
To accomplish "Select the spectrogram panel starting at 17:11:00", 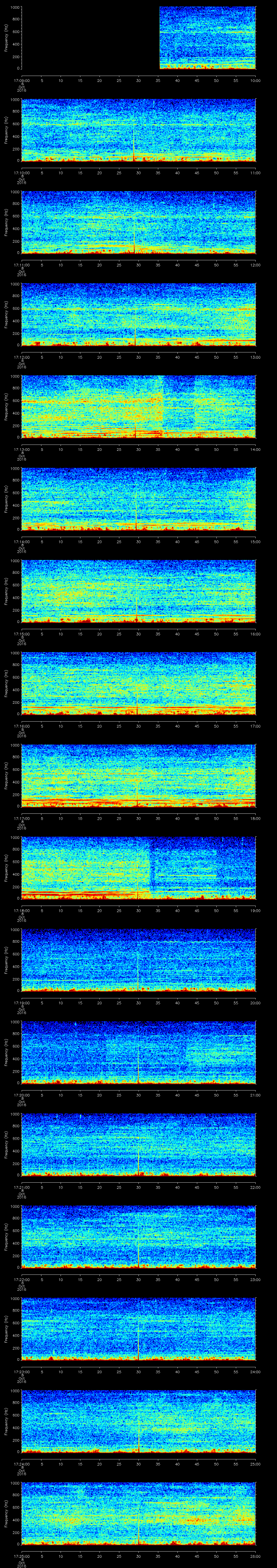I will 139,222.
